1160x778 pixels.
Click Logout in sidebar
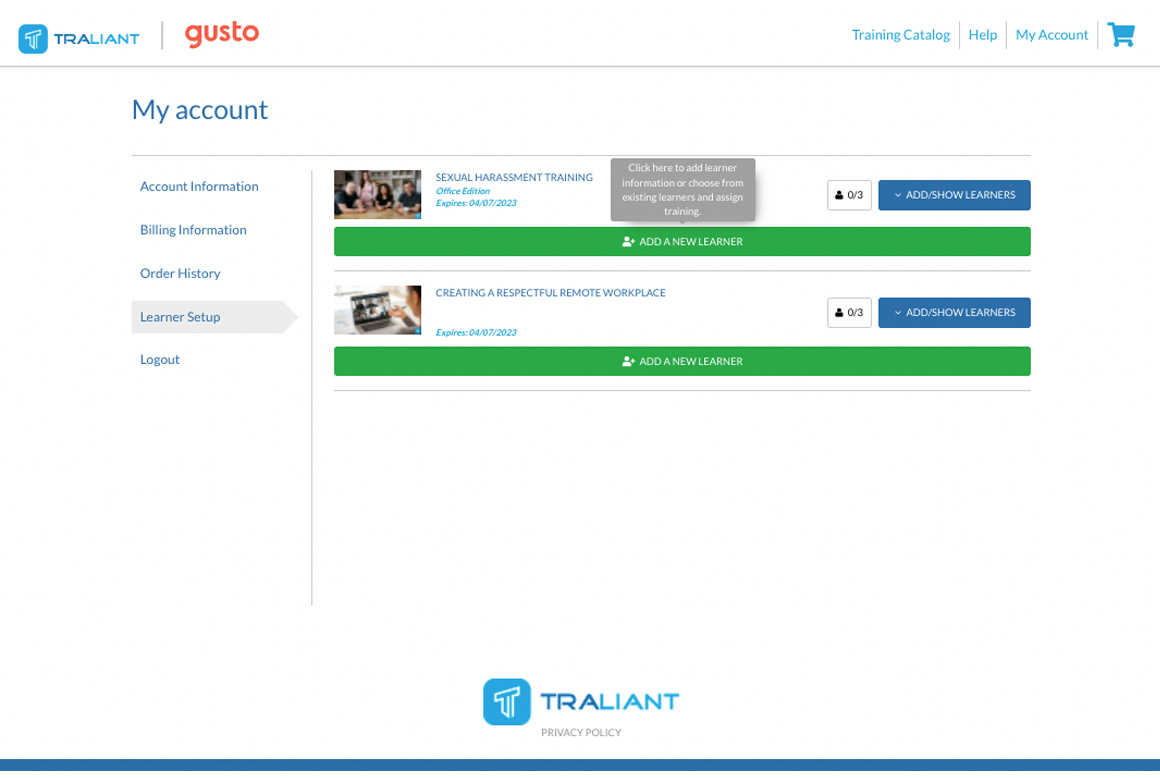coord(160,359)
